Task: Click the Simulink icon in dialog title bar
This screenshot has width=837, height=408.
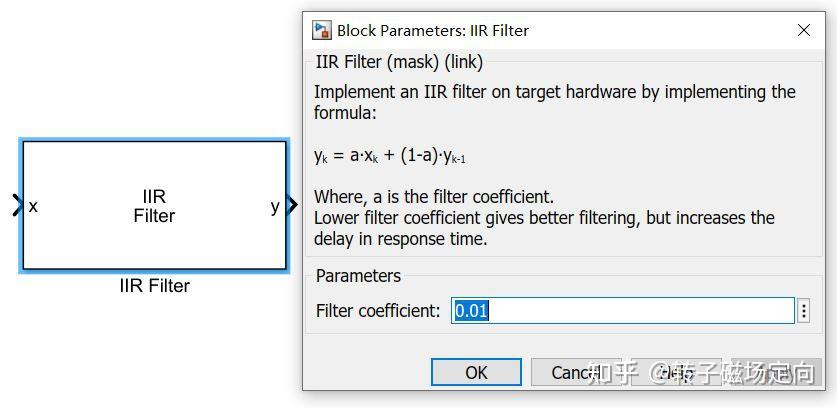Action: point(322,30)
